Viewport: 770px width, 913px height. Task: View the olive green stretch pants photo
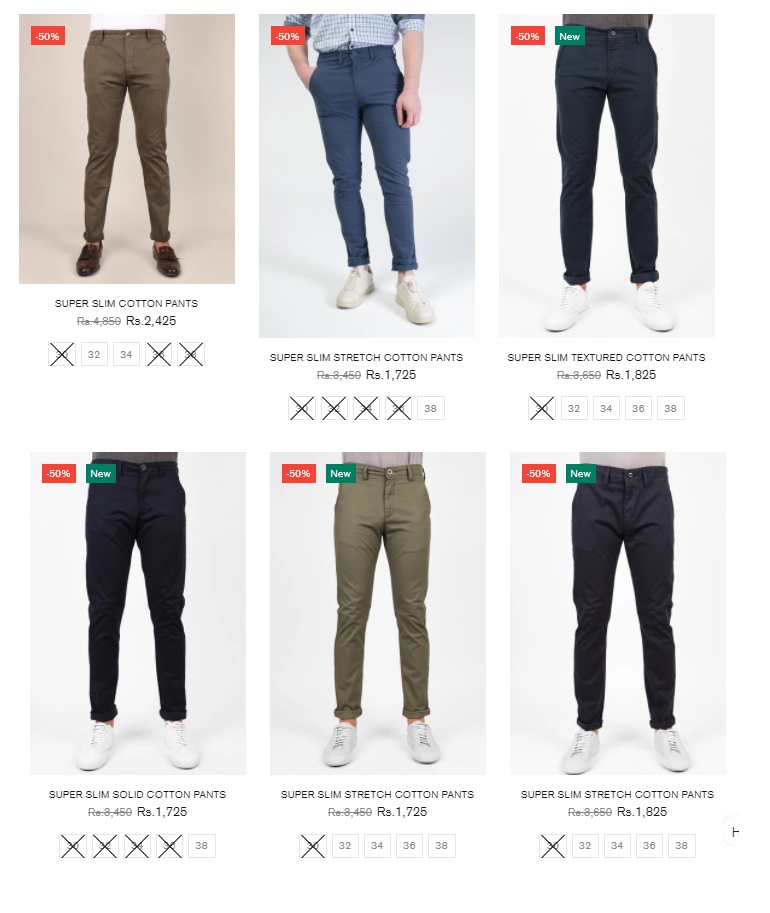(x=378, y=613)
